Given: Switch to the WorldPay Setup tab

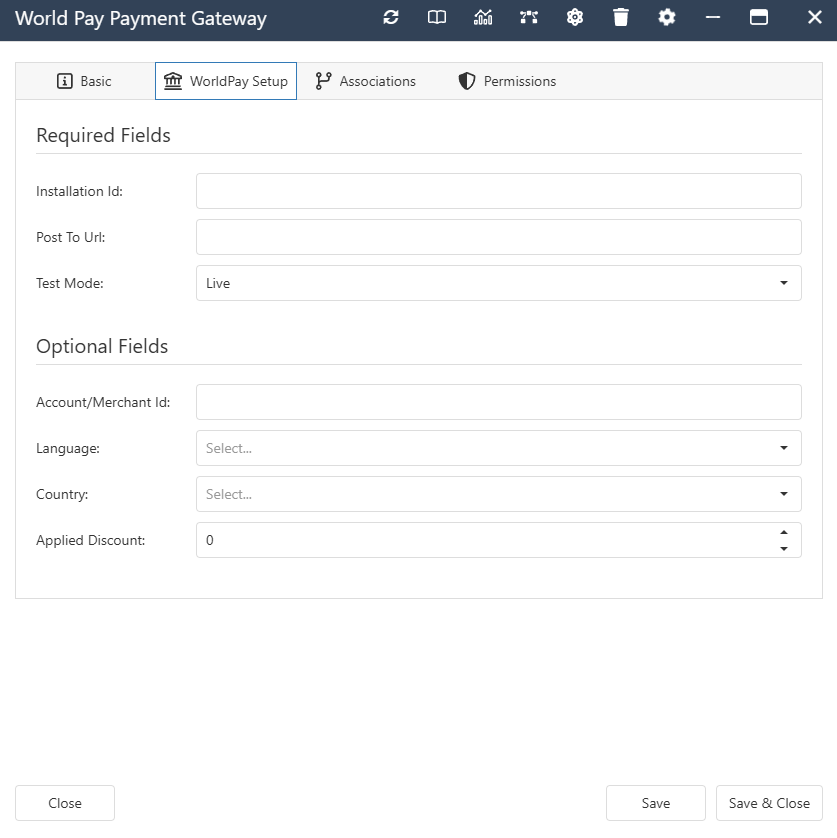Looking at the screenshot, I should (x=225, y=81).
